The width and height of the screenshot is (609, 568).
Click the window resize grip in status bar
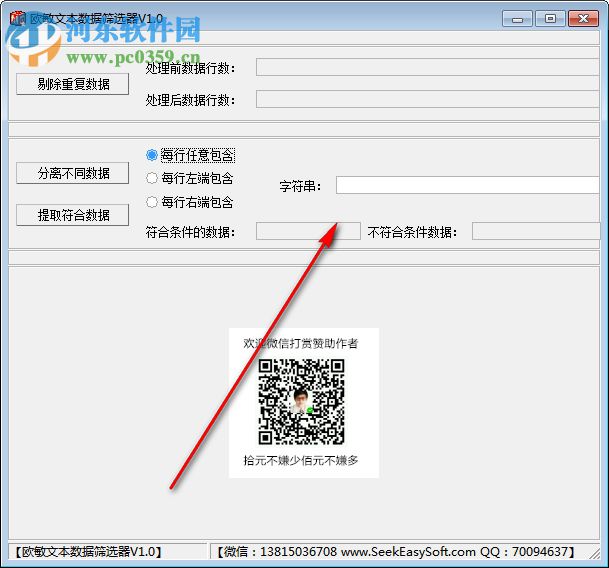pos(594,553)
